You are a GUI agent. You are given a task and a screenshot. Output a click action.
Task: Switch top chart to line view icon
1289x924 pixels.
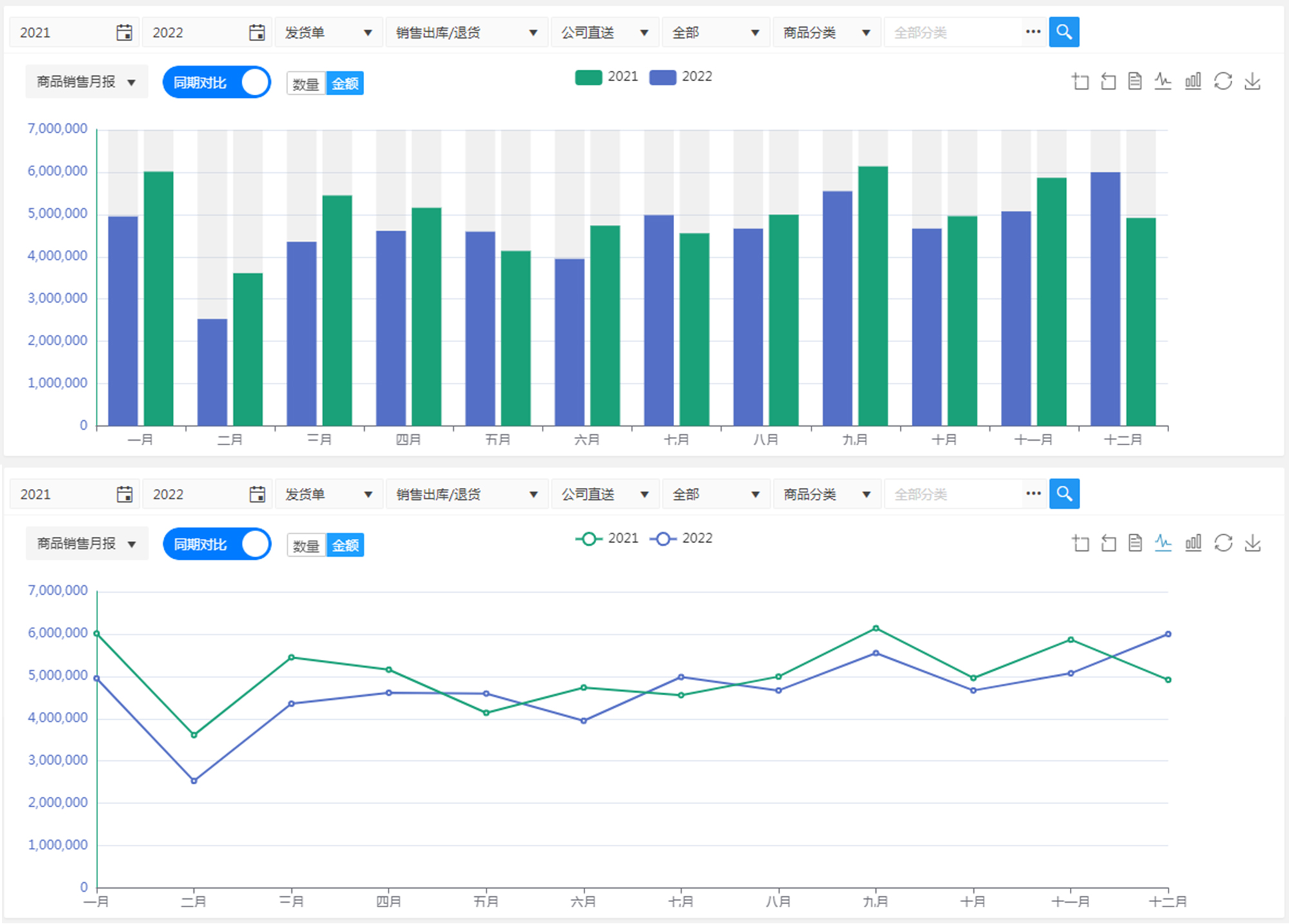click(1163, 81)
